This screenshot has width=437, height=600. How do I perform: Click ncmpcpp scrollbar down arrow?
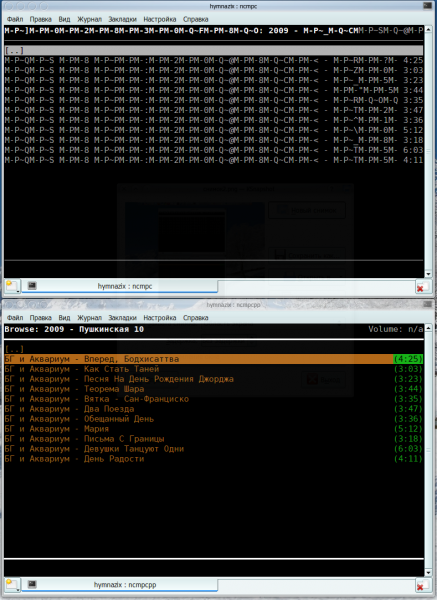(x=428, y=573)
